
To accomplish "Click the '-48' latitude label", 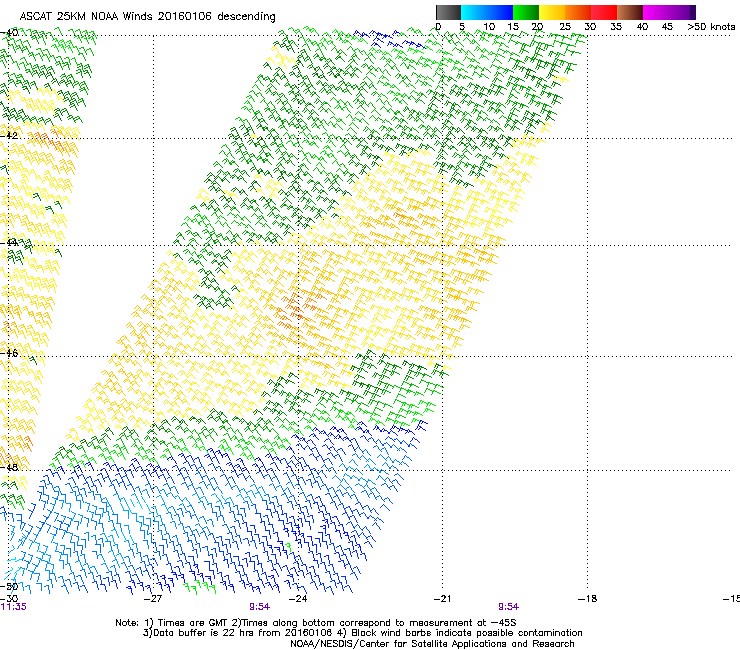I will tap(9, 467).
